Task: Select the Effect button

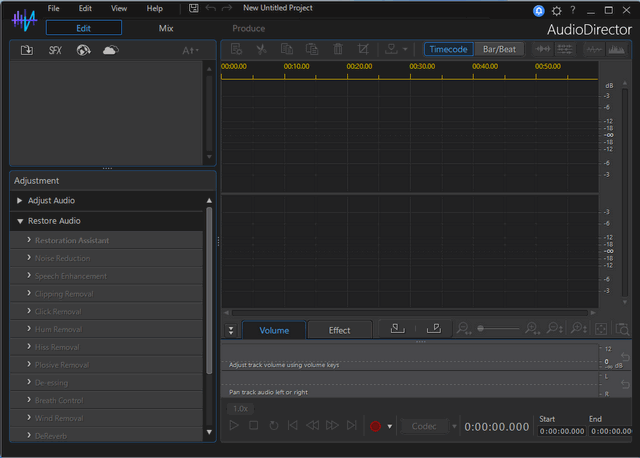Action: coord(340,330)
